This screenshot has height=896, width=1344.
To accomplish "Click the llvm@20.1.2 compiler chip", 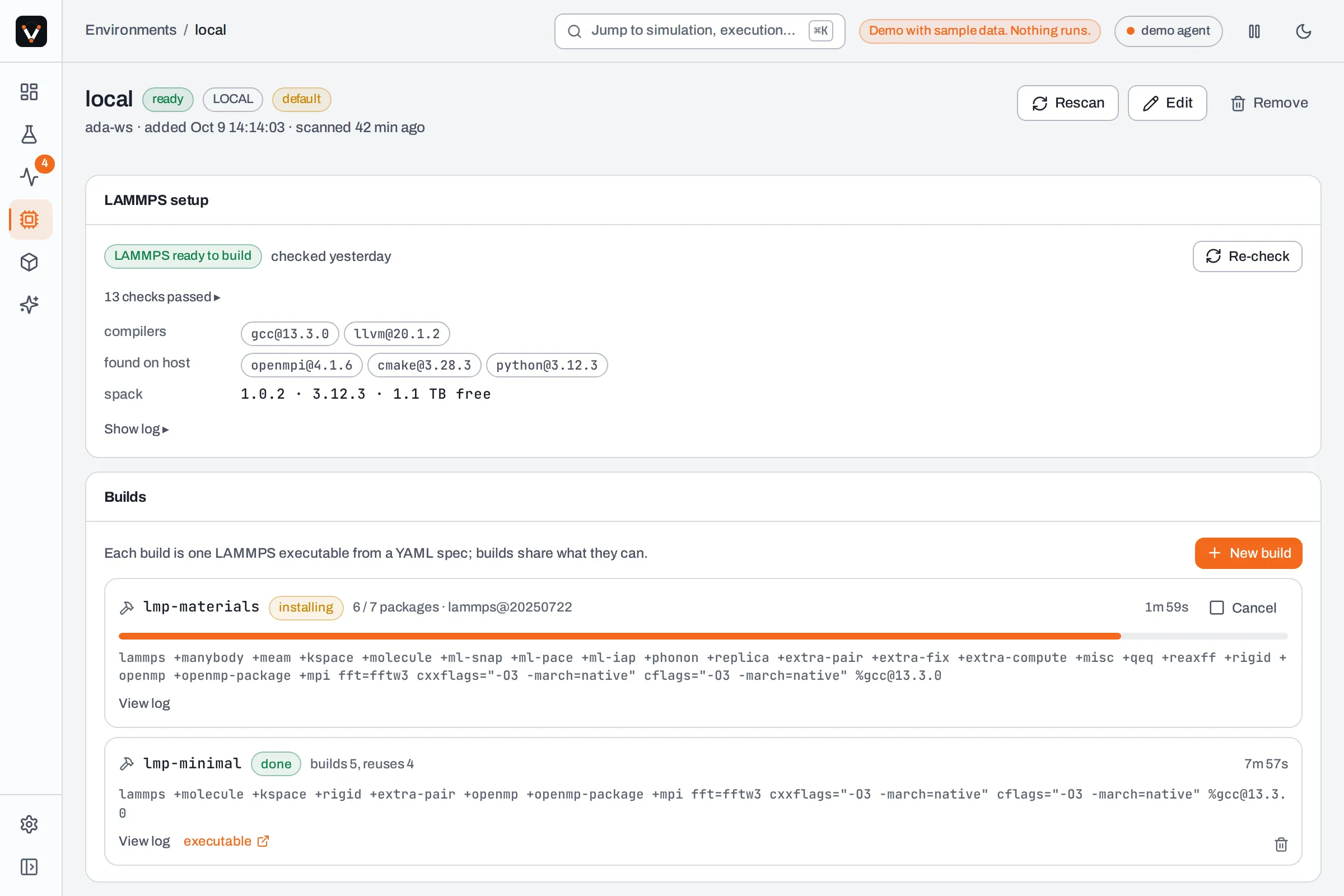I will pos(396,334).
